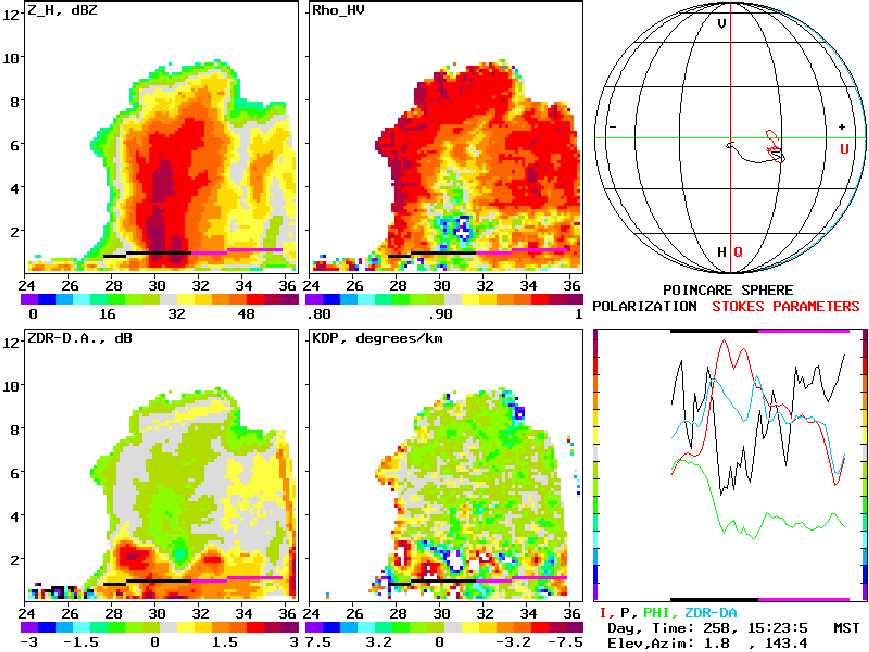Click the KDP, degrees/km panel title
The width and height of the screenshot is (869, 652).
(377, 339)
